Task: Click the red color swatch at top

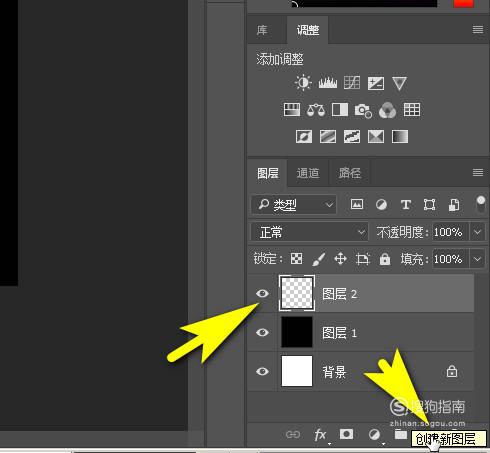Action: (x=464, y=3)
